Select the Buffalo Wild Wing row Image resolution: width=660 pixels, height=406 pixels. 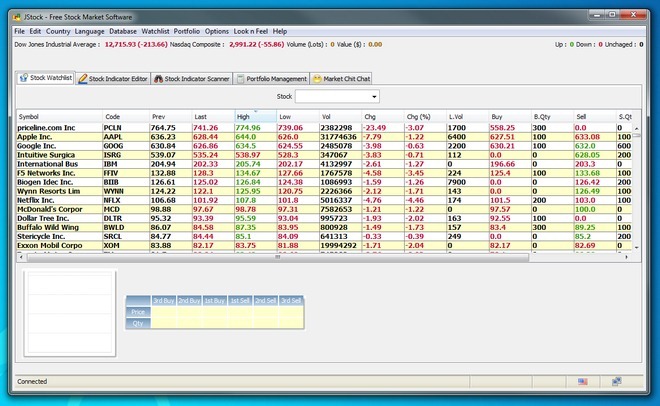point(324,227)
